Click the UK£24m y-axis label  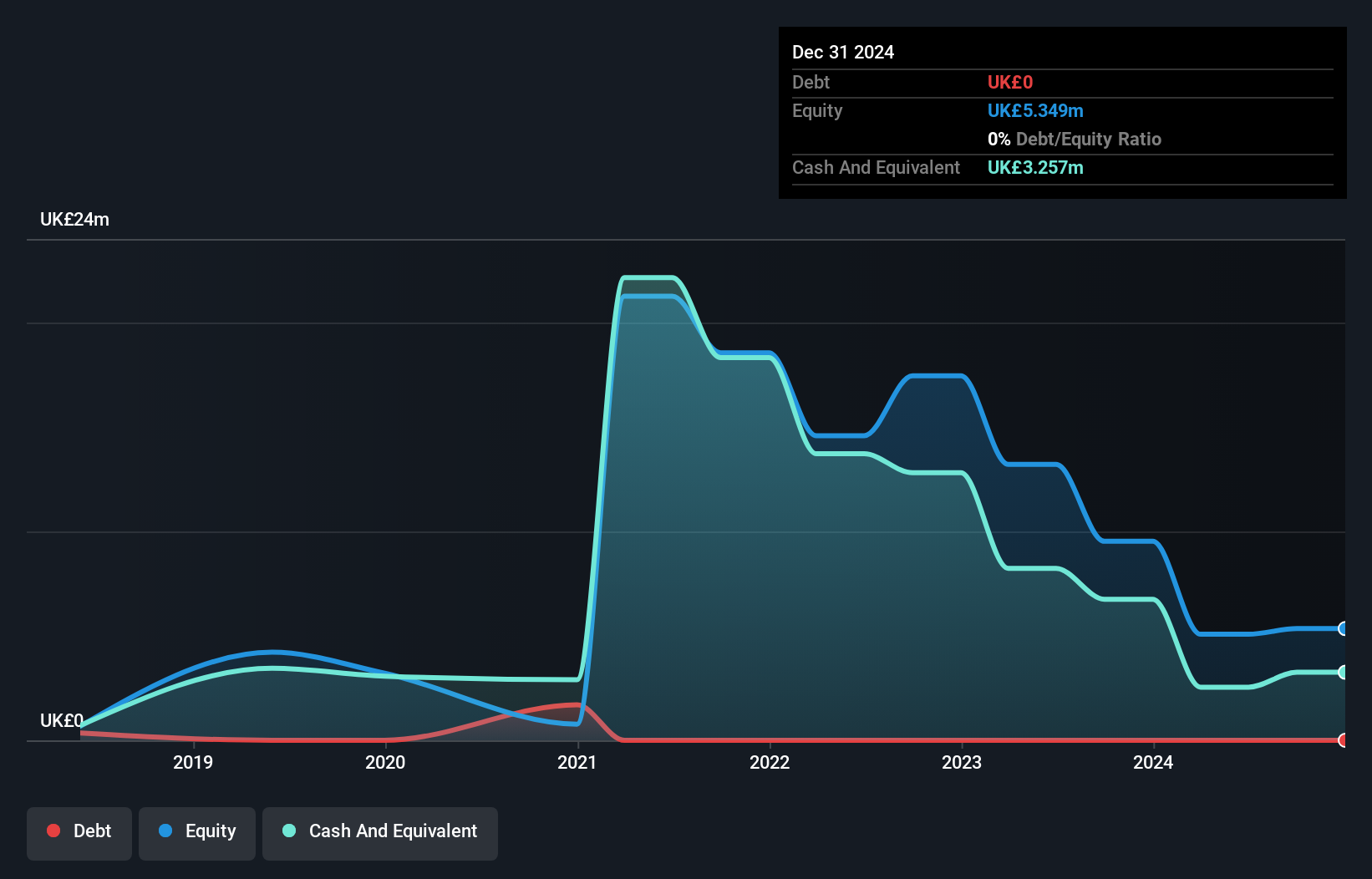coord(74,219)
